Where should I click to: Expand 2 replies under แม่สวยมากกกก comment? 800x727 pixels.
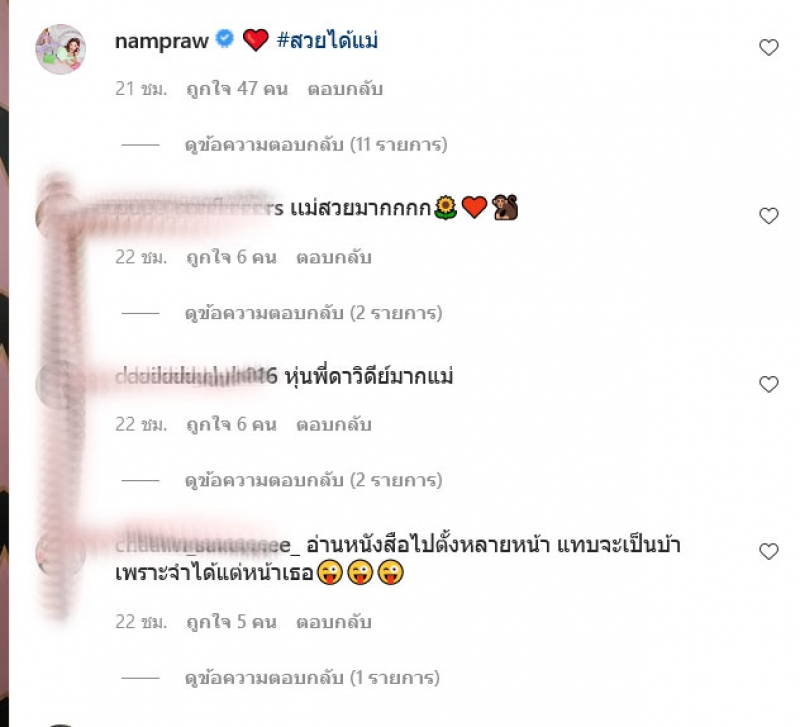[x=313, y=313]
